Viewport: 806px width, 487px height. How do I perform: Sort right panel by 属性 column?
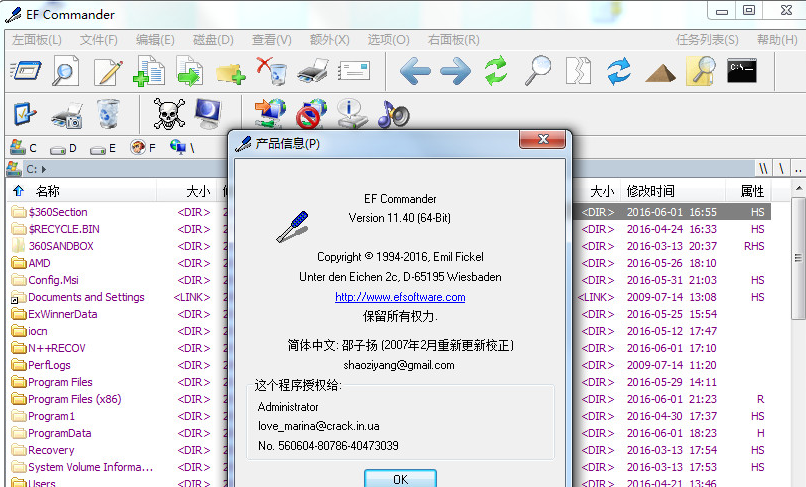click(752, 191)
